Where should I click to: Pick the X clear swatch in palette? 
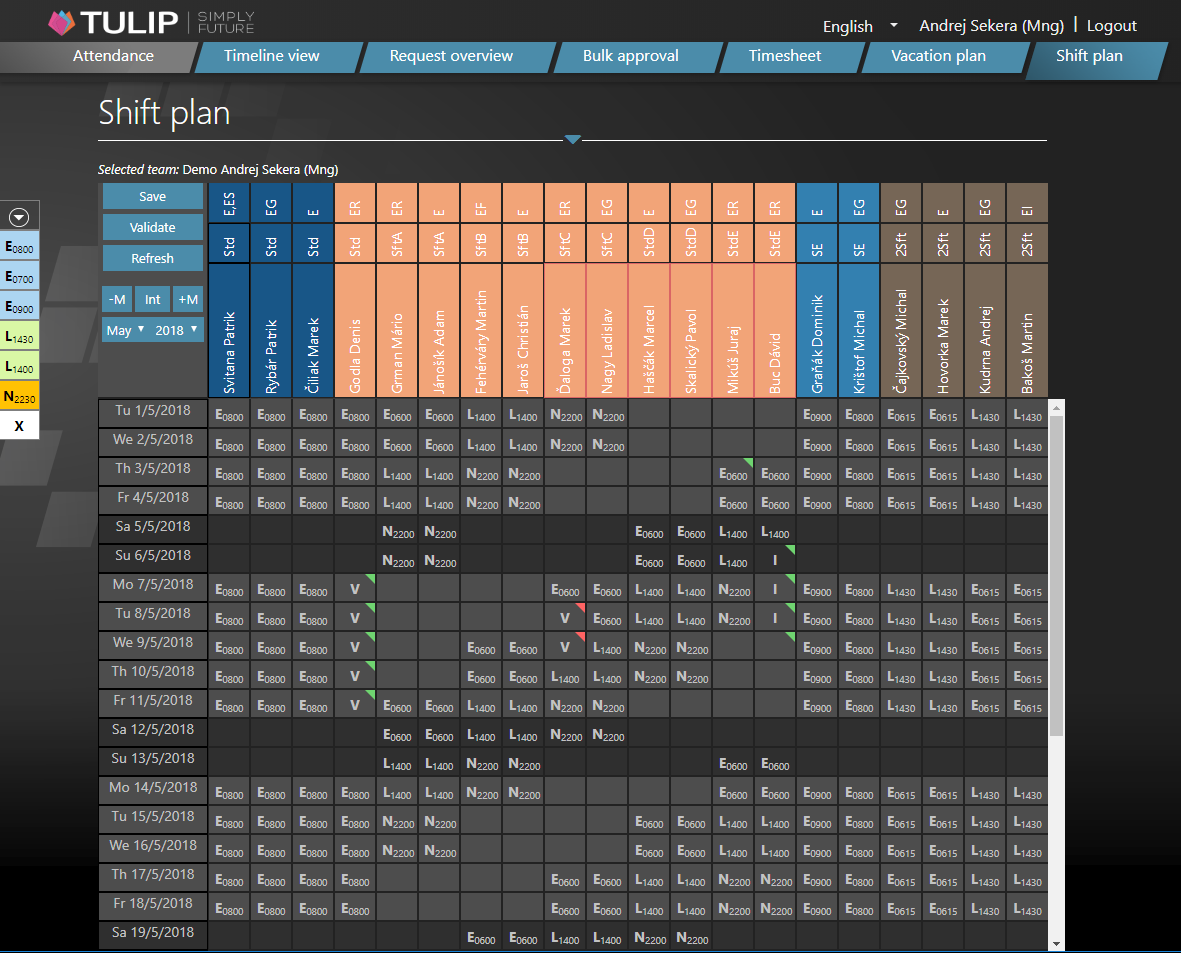(x=19, y=426)
